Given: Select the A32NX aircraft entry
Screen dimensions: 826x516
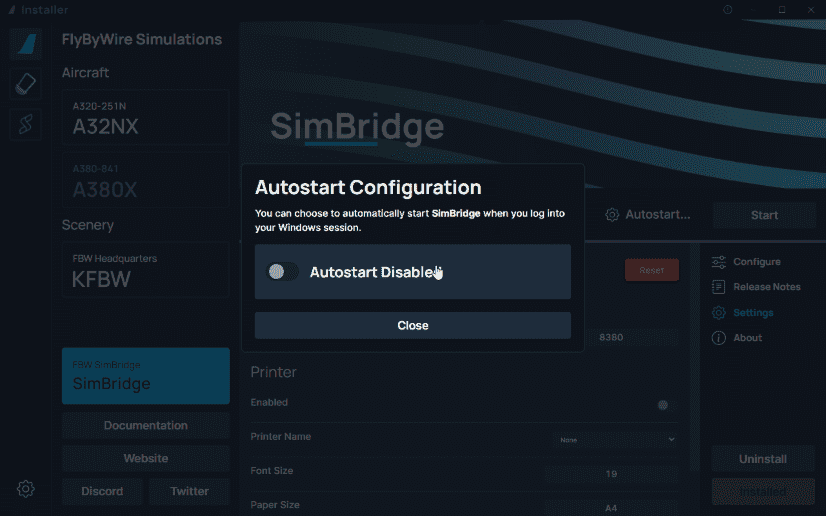Looking at the screenshot, I should (x=146, y=118).
